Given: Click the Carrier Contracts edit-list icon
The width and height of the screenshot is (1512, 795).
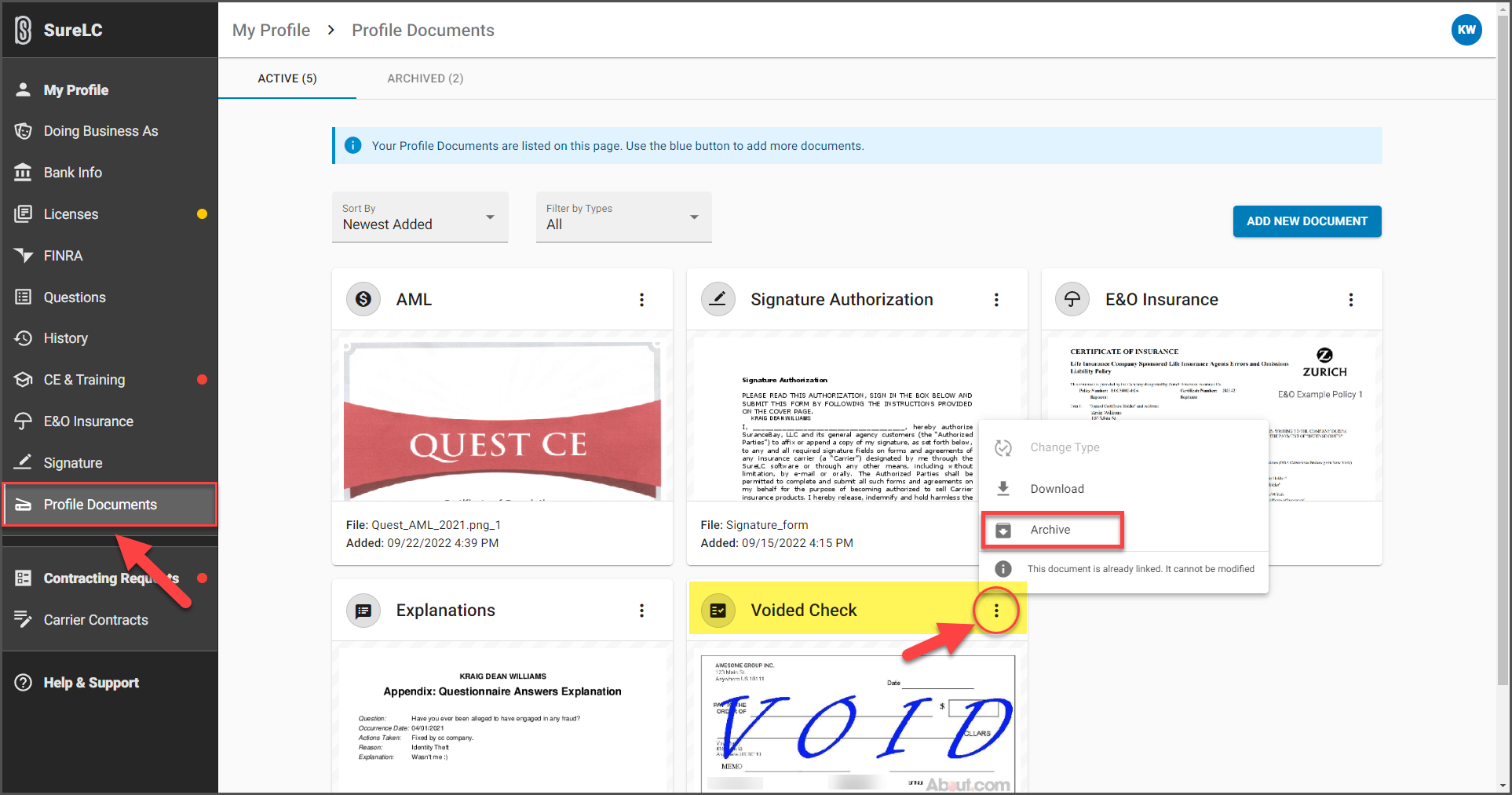Looking at the screenshot, I should [24, 620].
